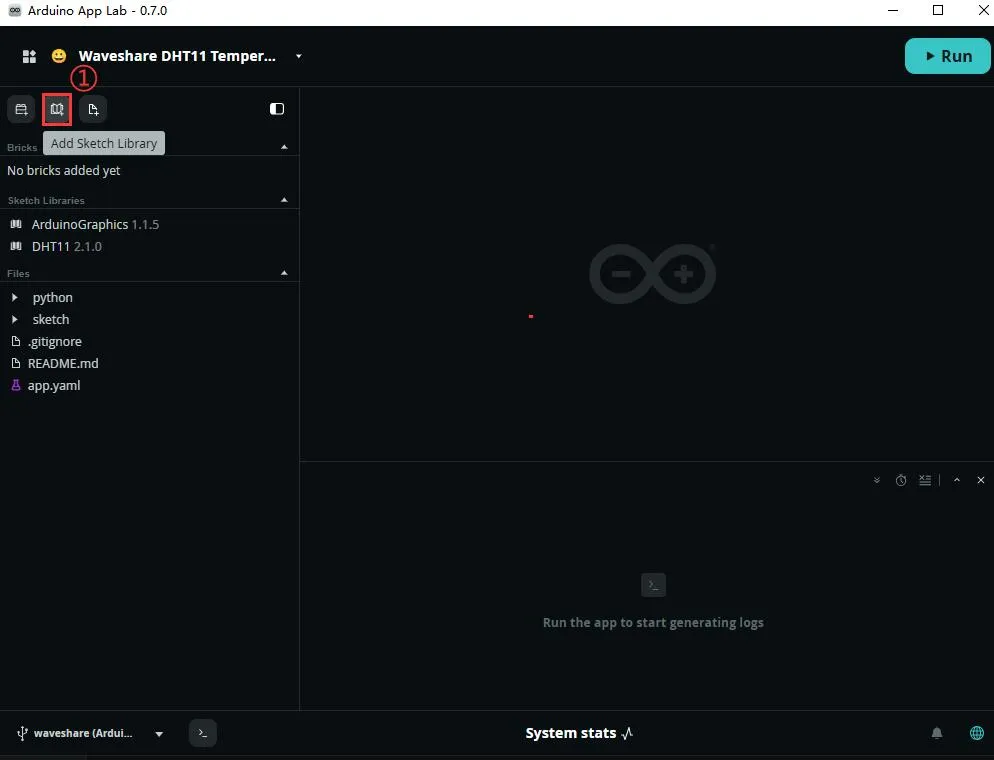Click the No bricks added yet text
This screenshot has width=994, height=760.
point(63,171)
